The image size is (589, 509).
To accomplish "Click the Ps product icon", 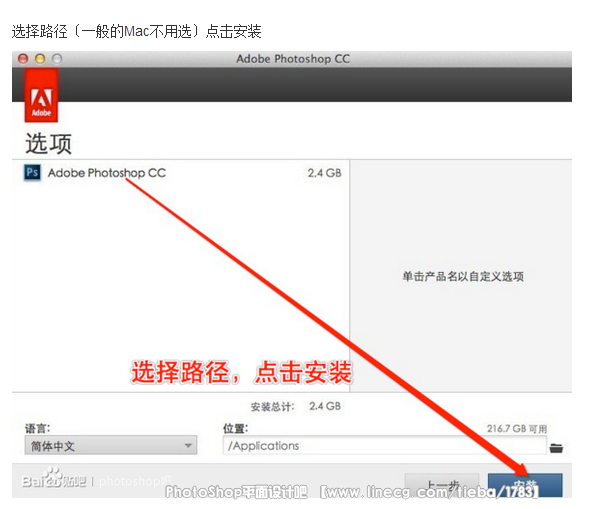I will (x=32, y=172).
